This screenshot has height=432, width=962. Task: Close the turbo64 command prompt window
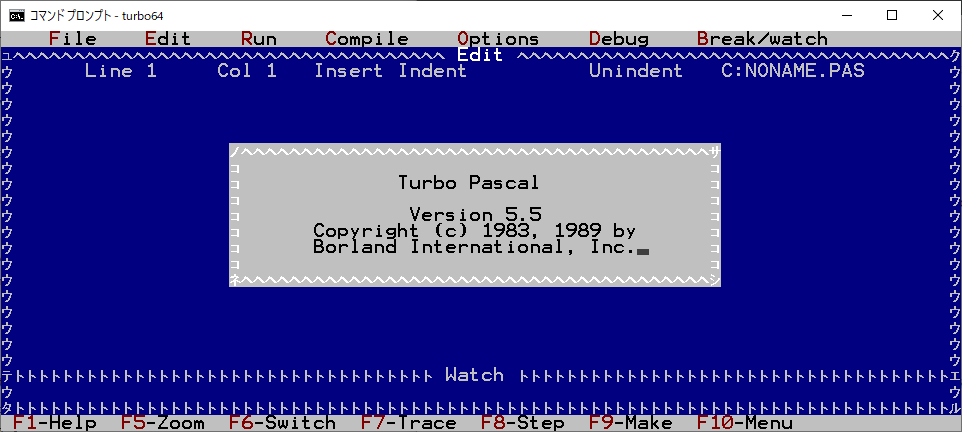[938, 15]
